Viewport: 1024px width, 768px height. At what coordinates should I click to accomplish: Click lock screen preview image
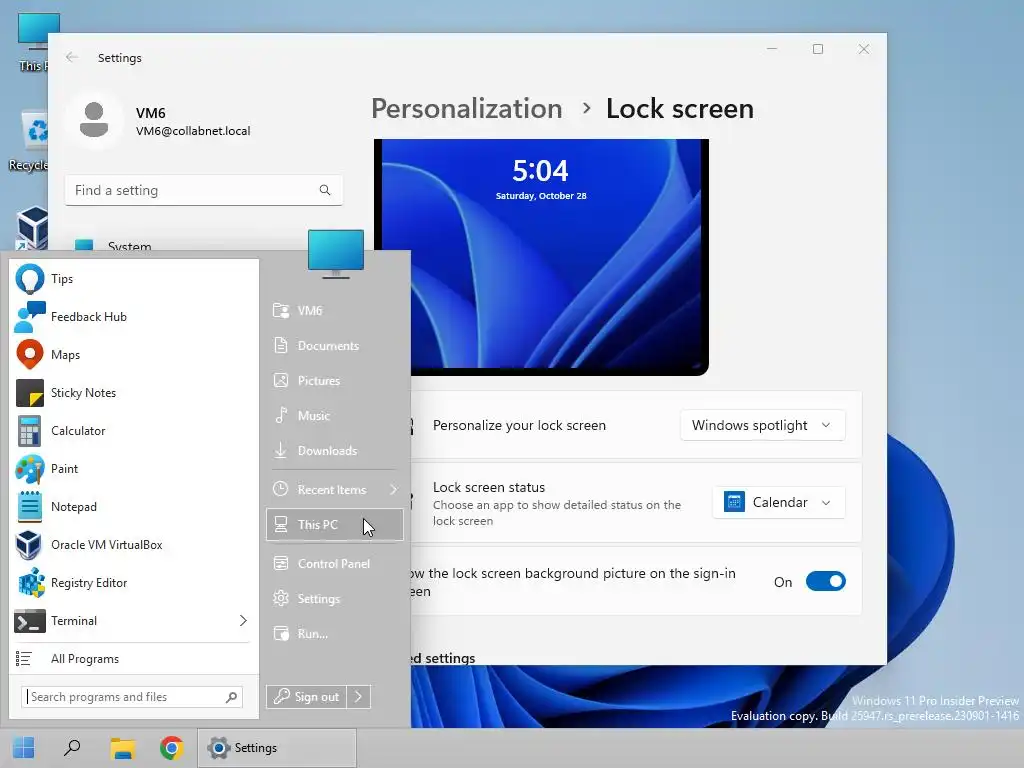(541, 257)
